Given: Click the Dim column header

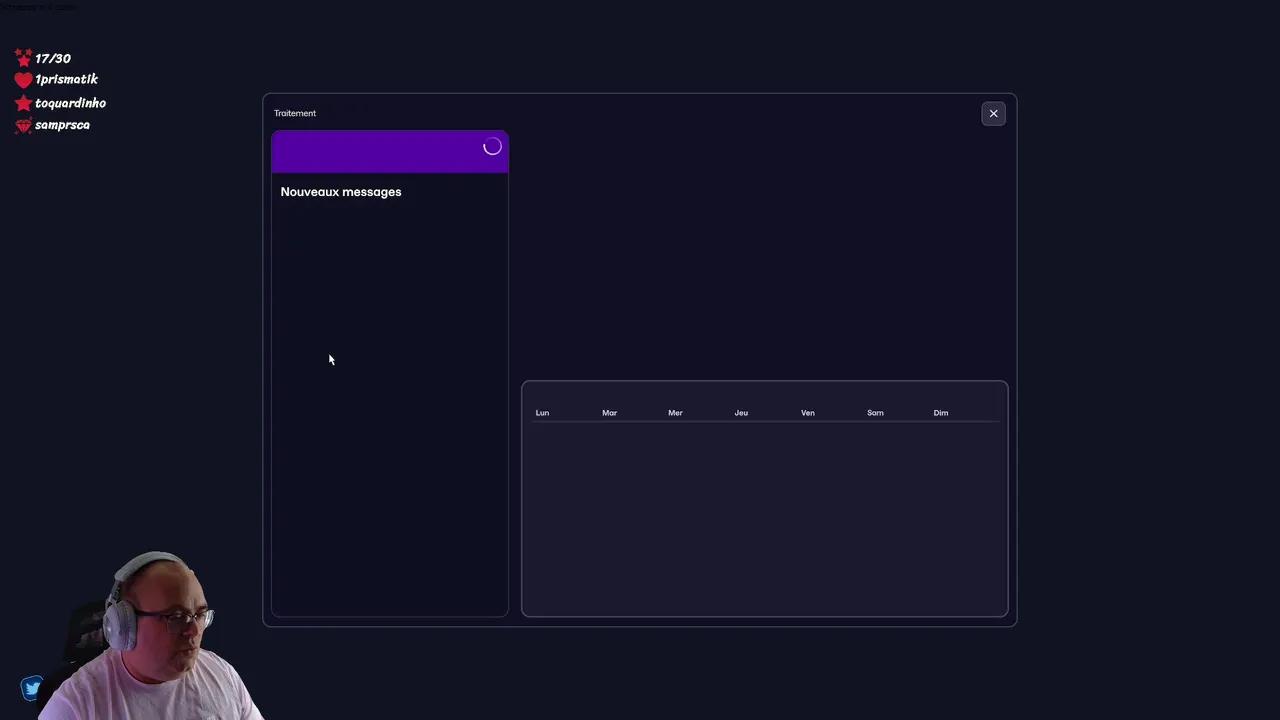Looking at the screenshot, I should click(941, 413).
